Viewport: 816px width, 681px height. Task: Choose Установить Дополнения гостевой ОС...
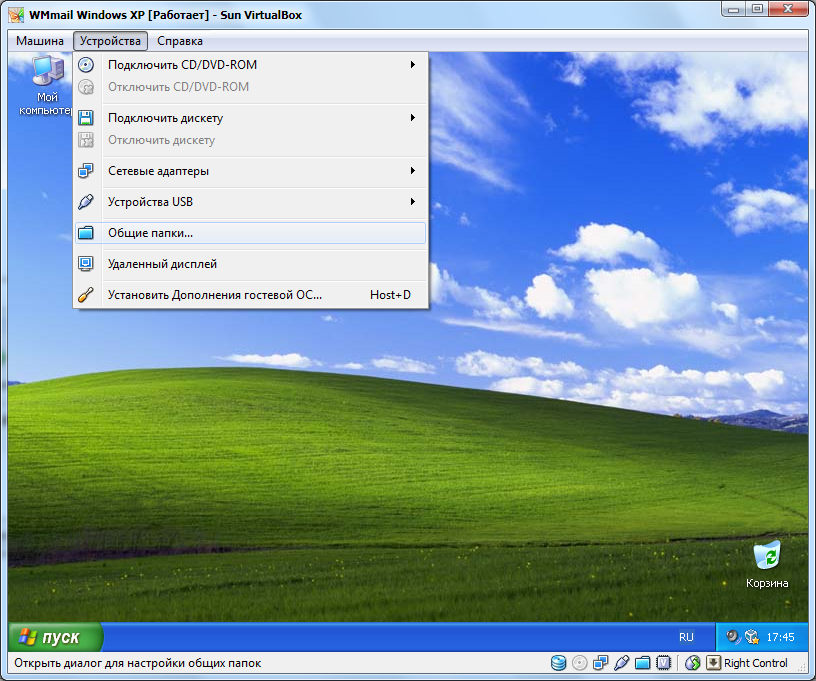[250, 295]
